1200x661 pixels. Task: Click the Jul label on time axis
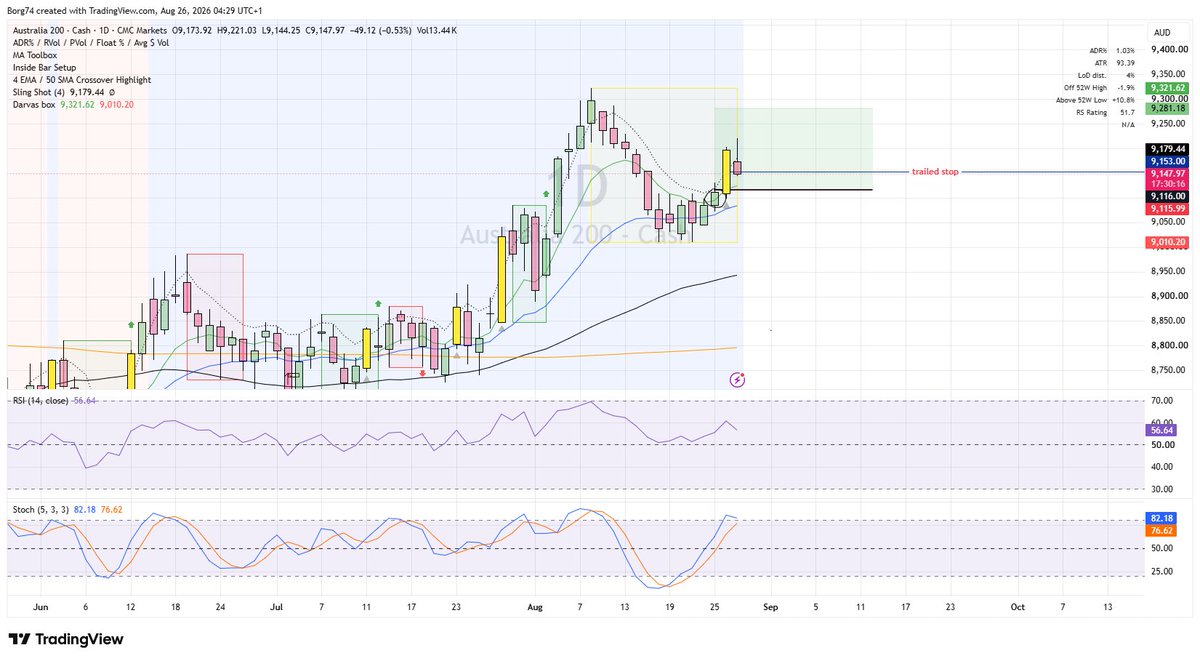click(x=276, y=607)
